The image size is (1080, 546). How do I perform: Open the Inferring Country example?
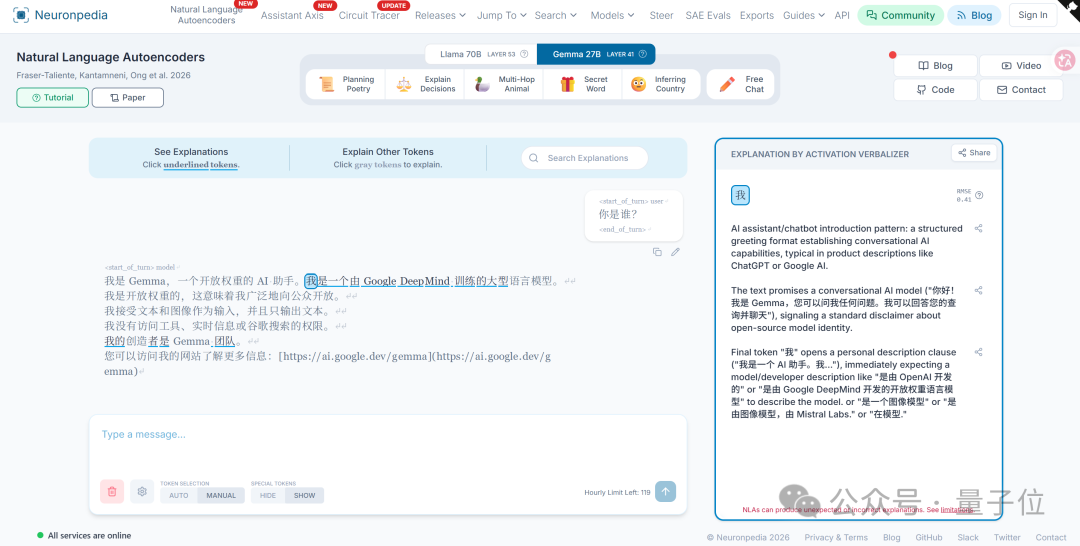tap(661, 84)
